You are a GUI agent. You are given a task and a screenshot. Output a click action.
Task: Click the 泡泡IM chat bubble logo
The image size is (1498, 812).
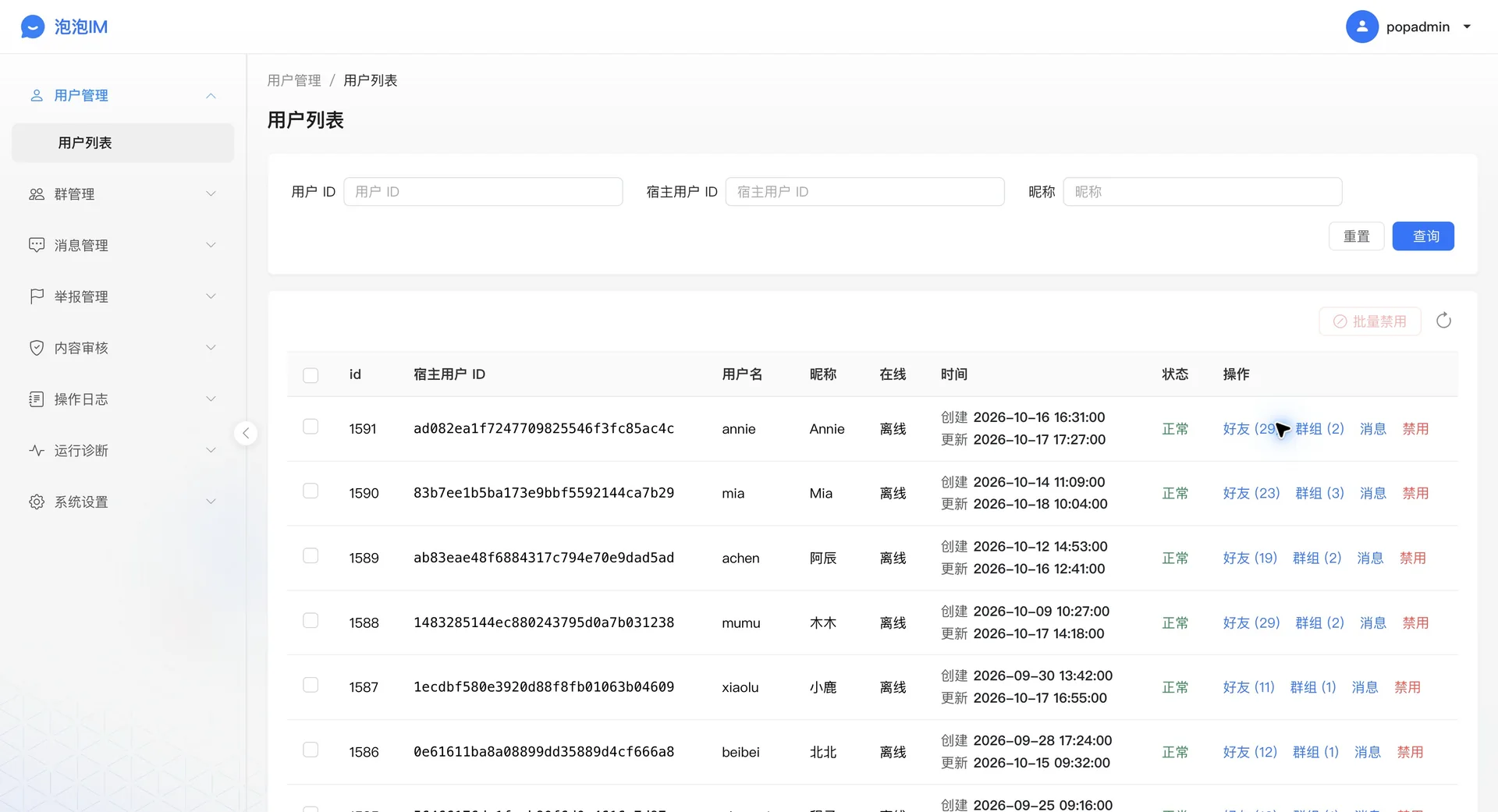pos(33,27)
